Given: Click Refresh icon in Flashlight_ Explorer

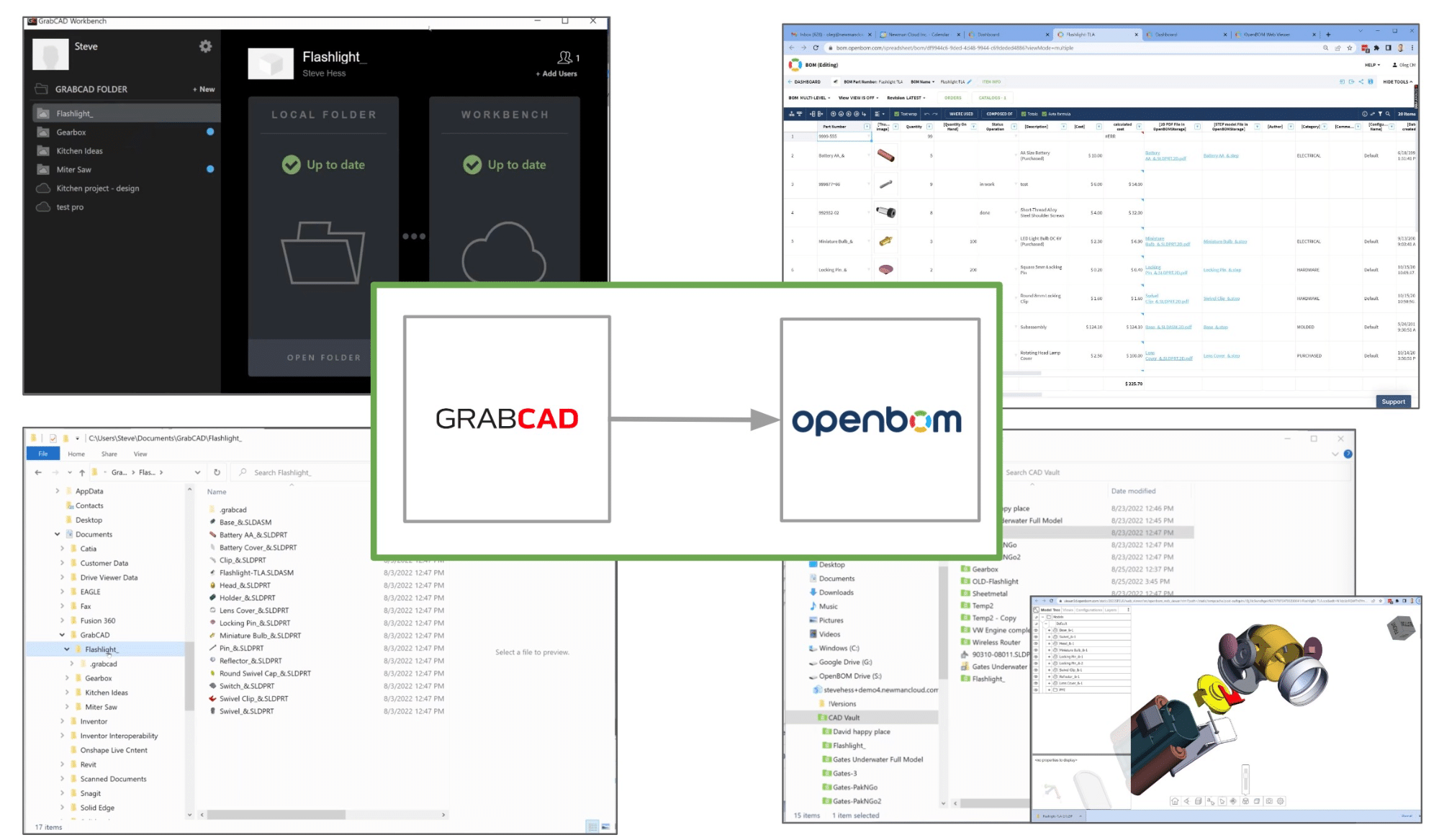Looking at the screenshot, I should 217,472.
